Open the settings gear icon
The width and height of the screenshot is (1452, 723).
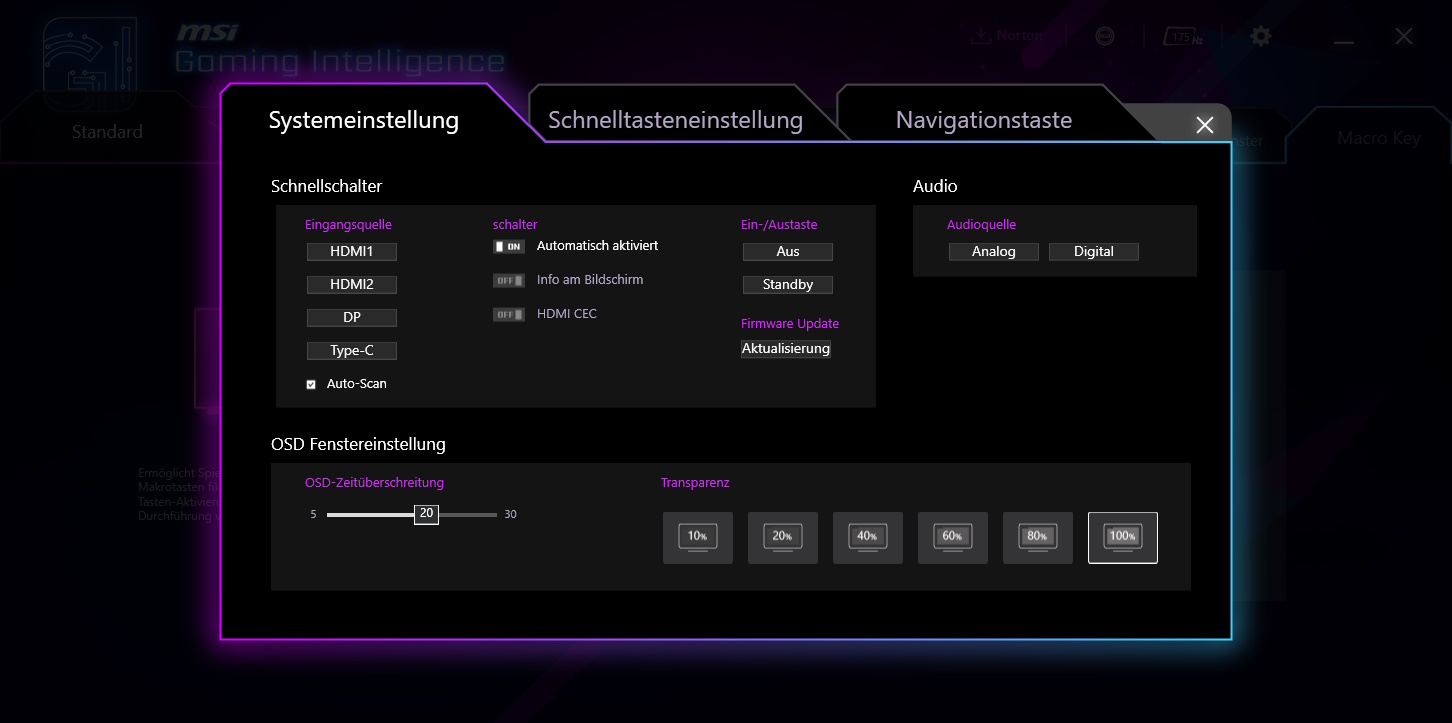point(1261,37)
